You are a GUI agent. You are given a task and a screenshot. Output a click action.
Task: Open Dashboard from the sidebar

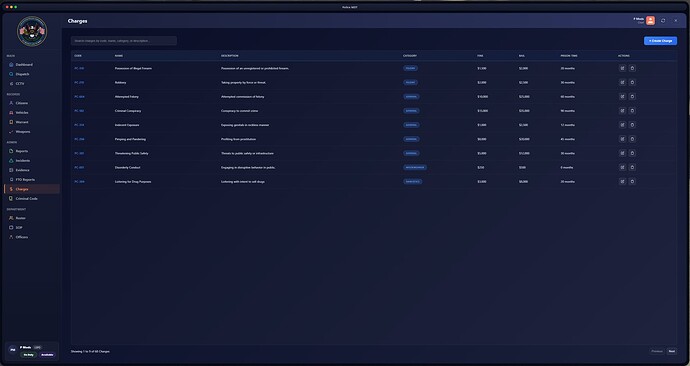coord(32,65)
